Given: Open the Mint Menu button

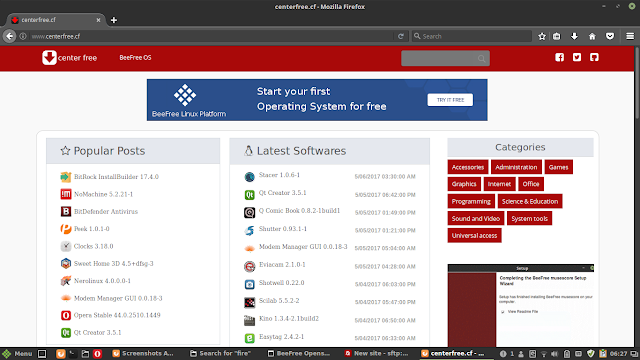Looking at the screenshot, I should click(x=18, y=354).
